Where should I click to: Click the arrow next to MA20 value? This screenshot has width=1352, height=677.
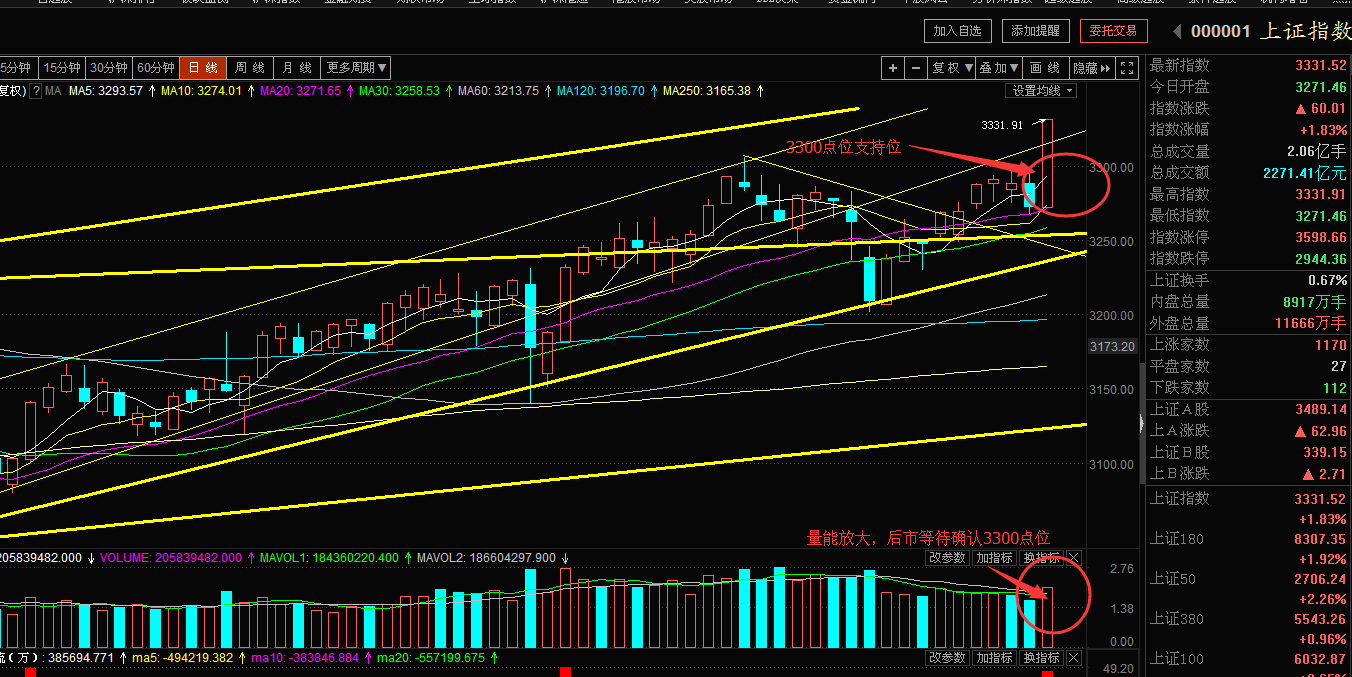click(x=350, y=91)
